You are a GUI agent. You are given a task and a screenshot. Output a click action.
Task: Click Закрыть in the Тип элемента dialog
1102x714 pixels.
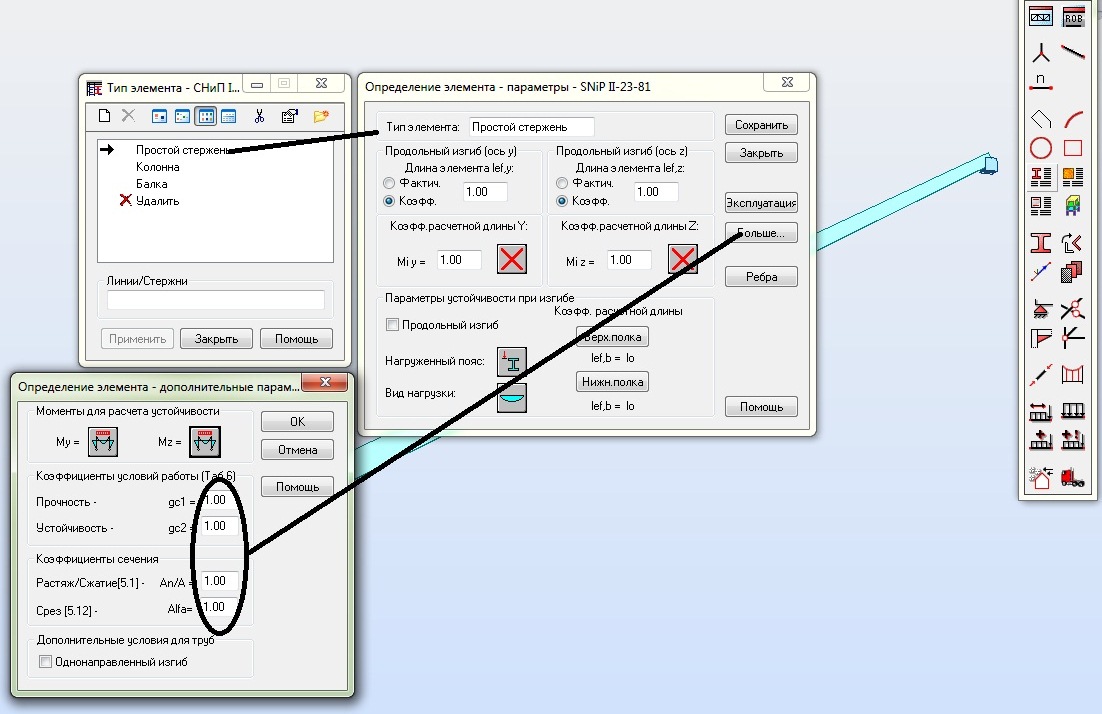coord(216,339)
